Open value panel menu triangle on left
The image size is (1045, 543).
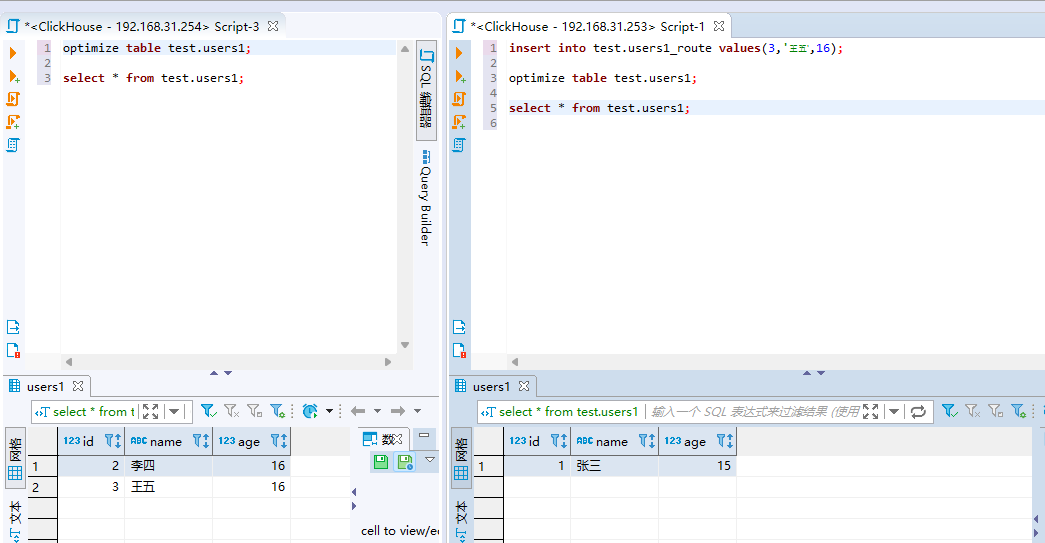430,459
